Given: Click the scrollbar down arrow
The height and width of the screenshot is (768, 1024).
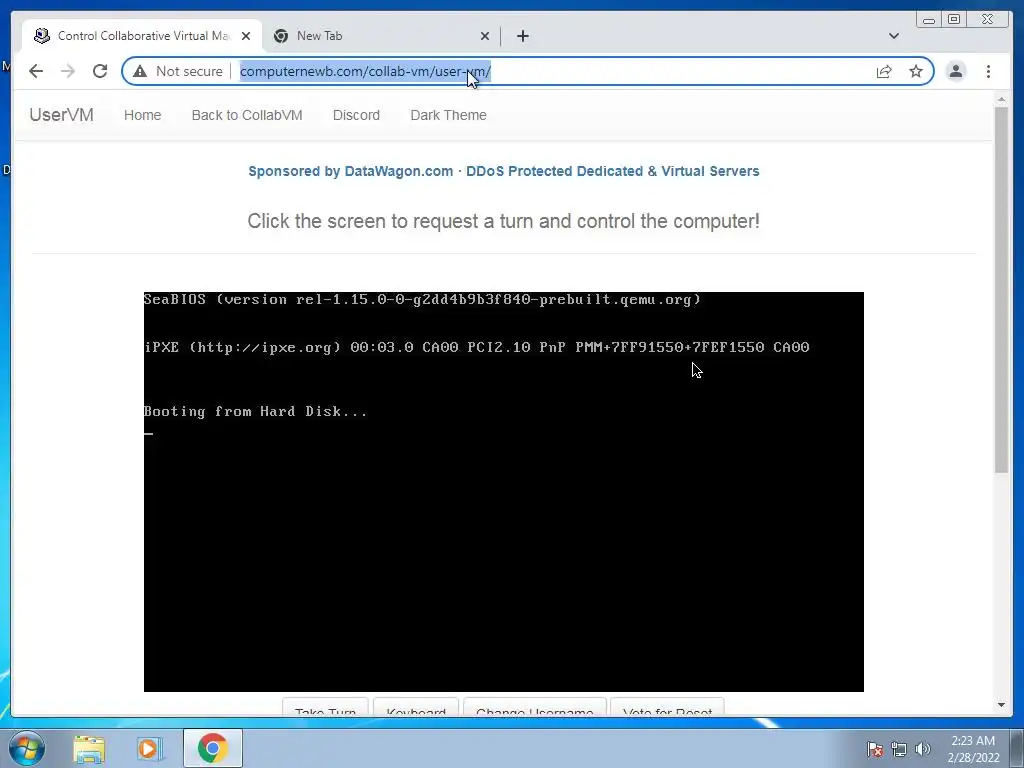Looking at the screenshot, I should click(x=1002, y=705).
